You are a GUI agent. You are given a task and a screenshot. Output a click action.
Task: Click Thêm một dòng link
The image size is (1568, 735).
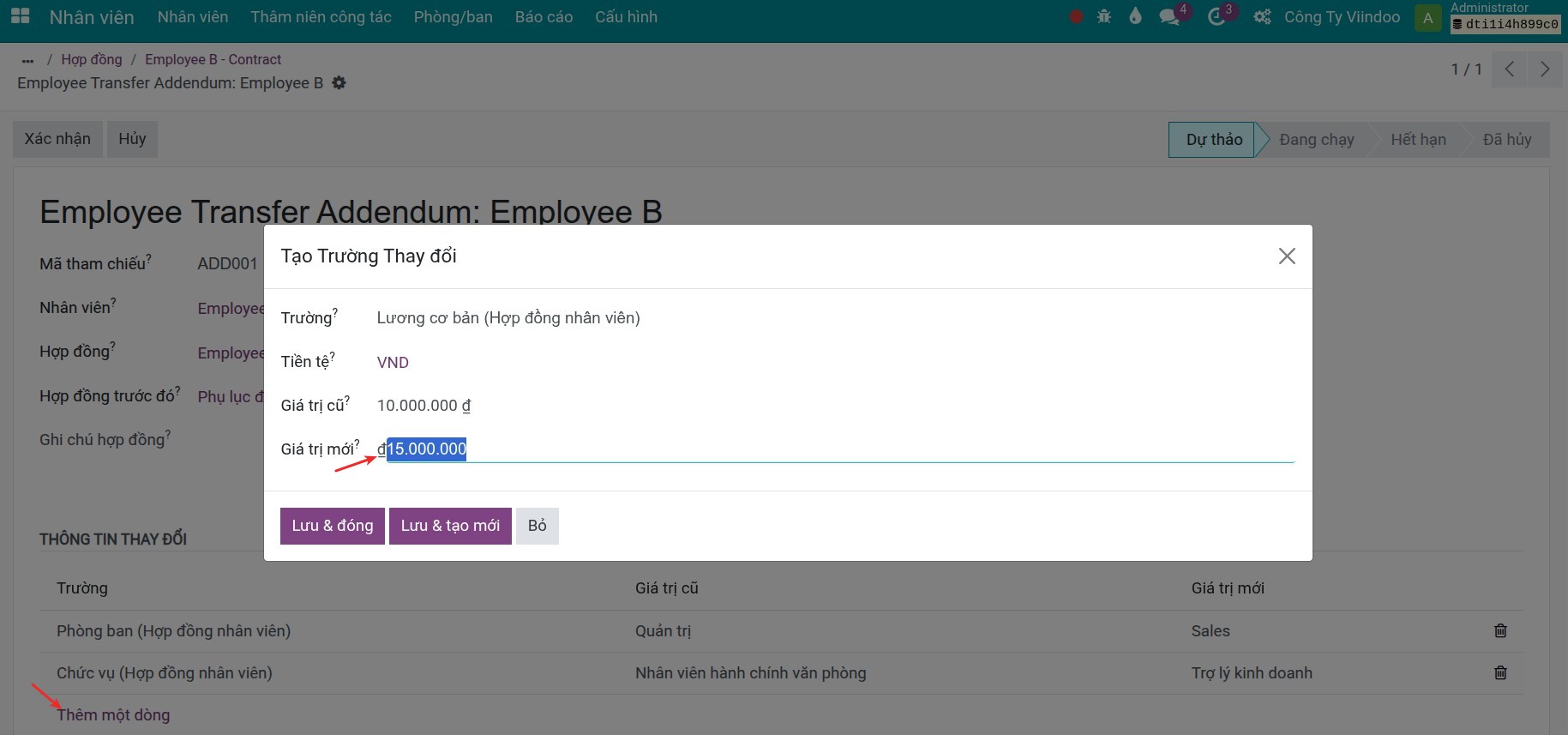point(113,714)
